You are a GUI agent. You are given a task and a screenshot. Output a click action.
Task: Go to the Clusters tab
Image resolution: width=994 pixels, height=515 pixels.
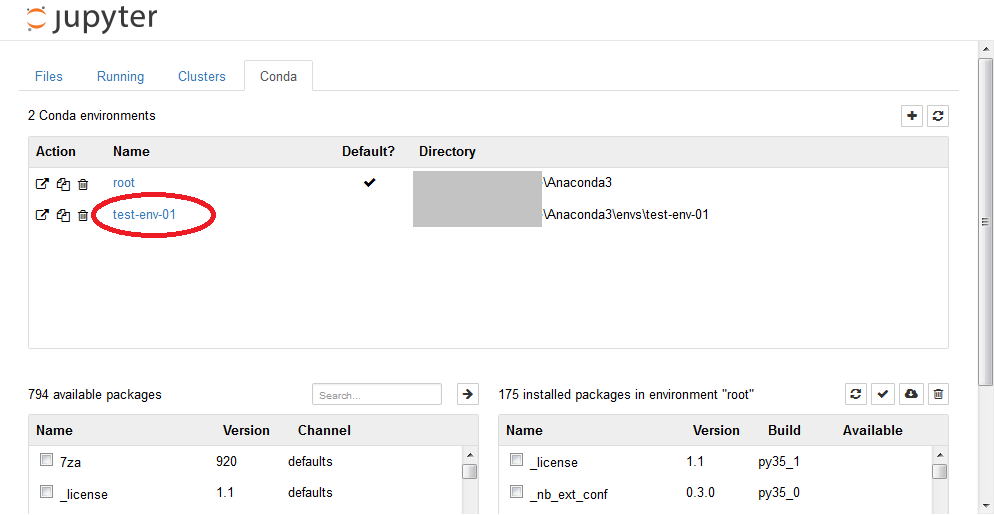202,77
